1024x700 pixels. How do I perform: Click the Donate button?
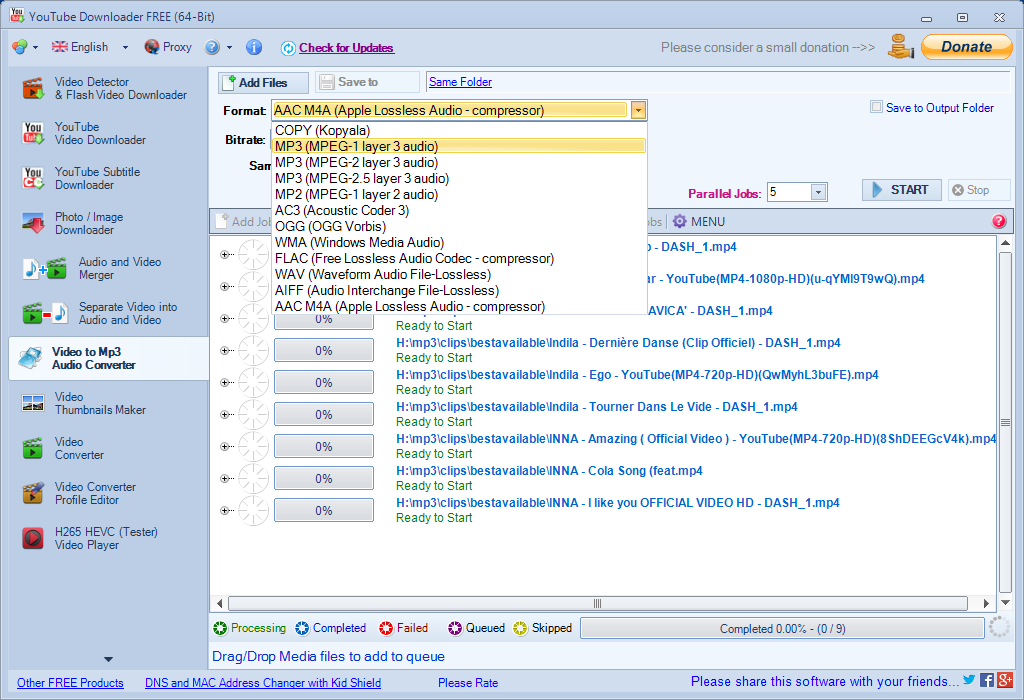(x=967, y=47)
